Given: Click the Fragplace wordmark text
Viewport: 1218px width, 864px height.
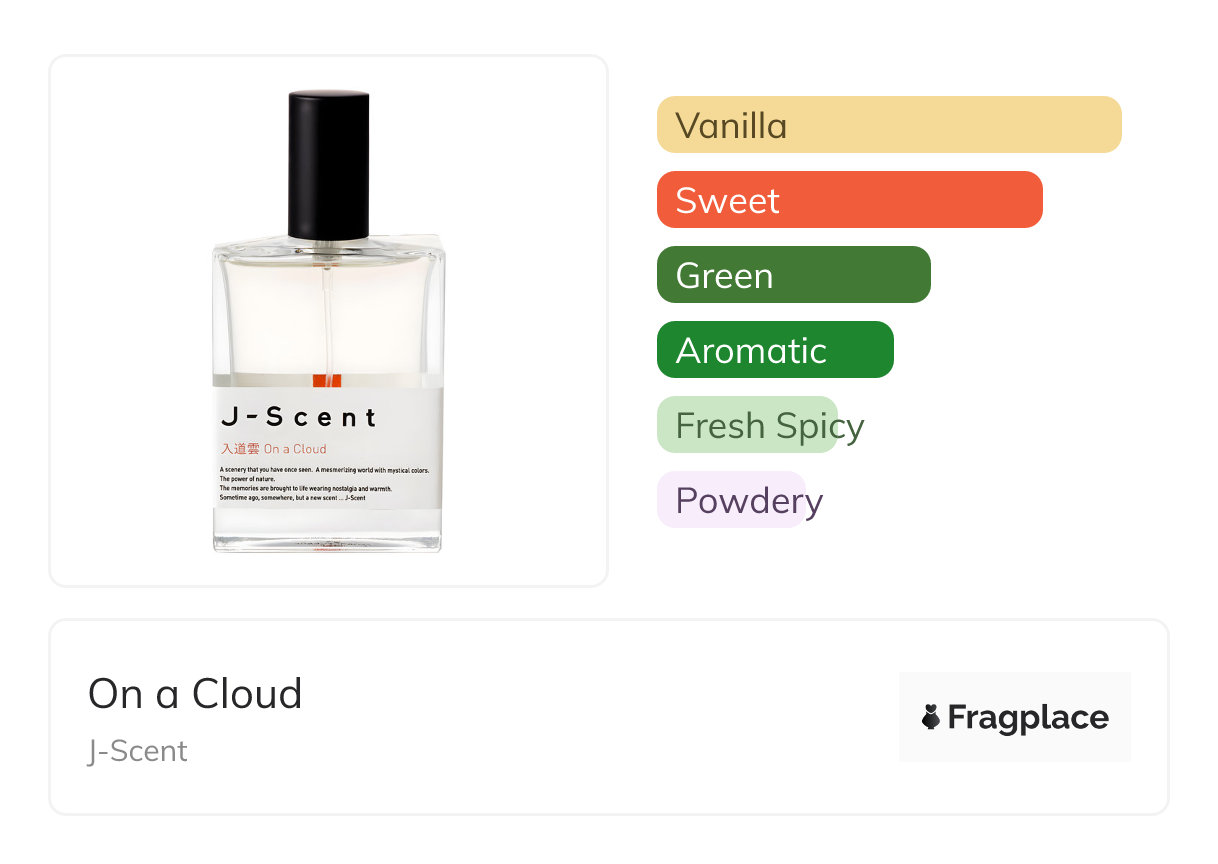Looking at the screenshot, I should point(1028,717).
